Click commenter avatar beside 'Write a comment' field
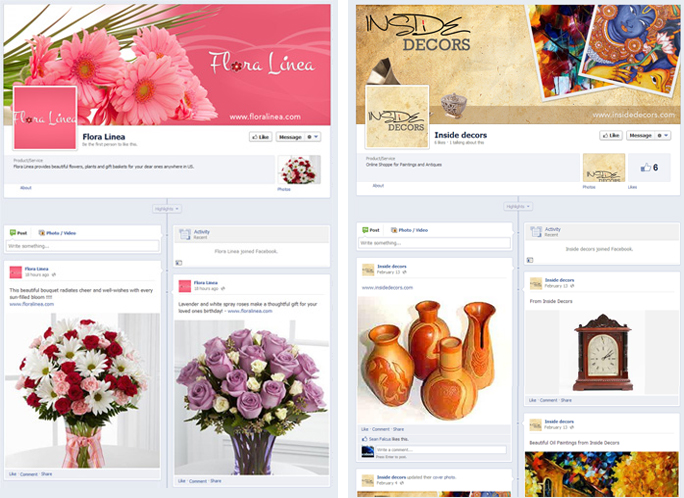This screenshot has width=684, height=498. coord(368,451)
